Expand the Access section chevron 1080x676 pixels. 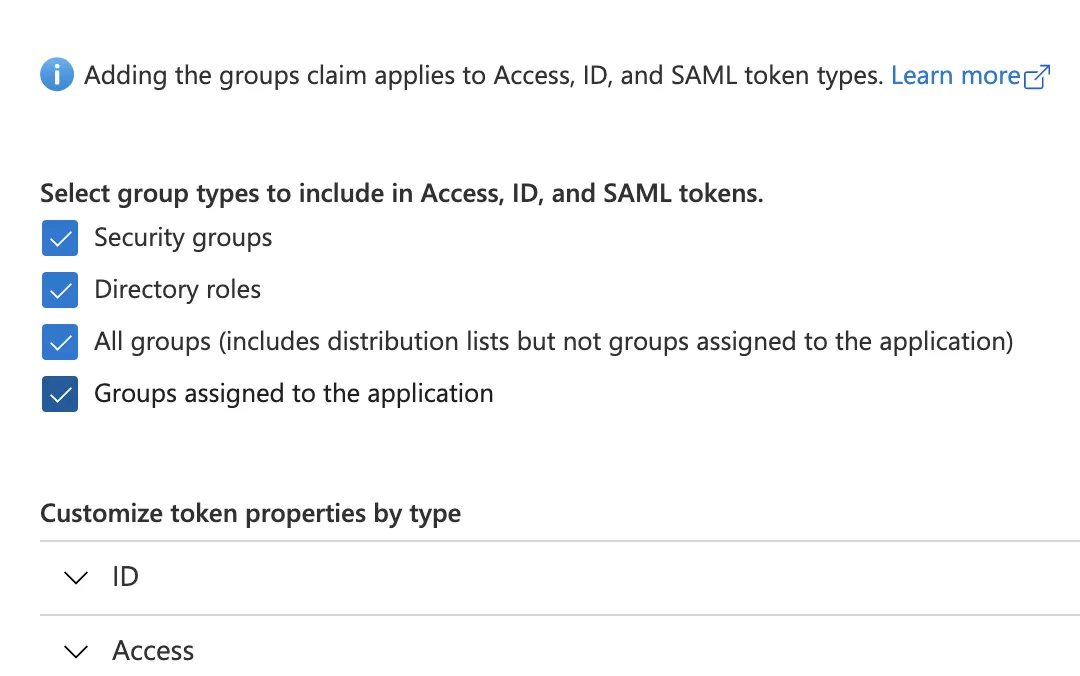pyautogui.click(x=75, y=652)
